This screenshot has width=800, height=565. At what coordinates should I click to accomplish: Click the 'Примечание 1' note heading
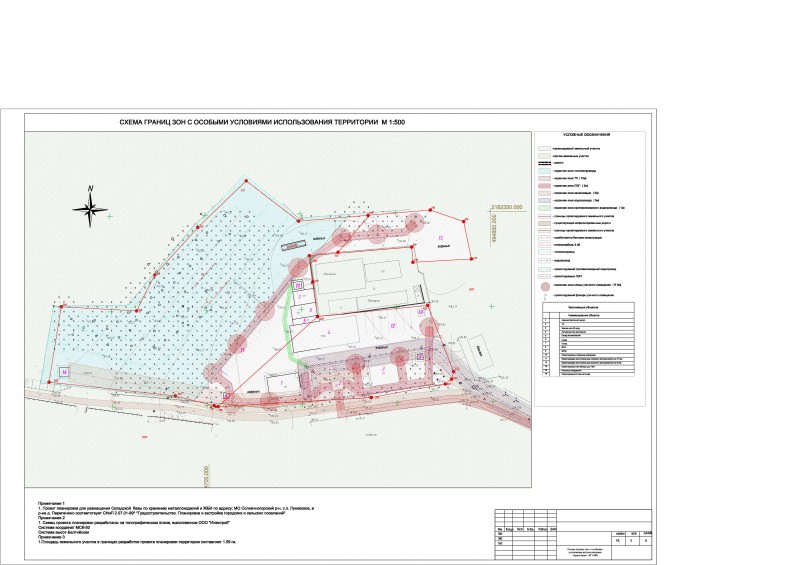(52, 503)
